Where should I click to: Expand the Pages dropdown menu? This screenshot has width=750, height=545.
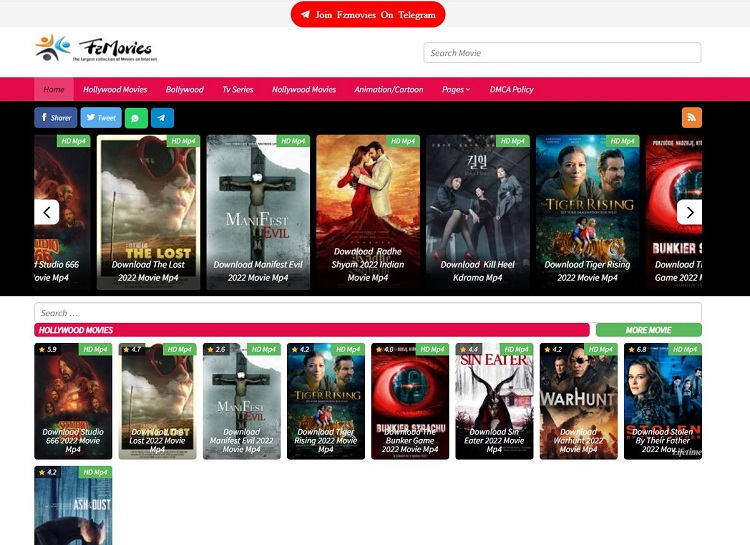pos(456,89)
